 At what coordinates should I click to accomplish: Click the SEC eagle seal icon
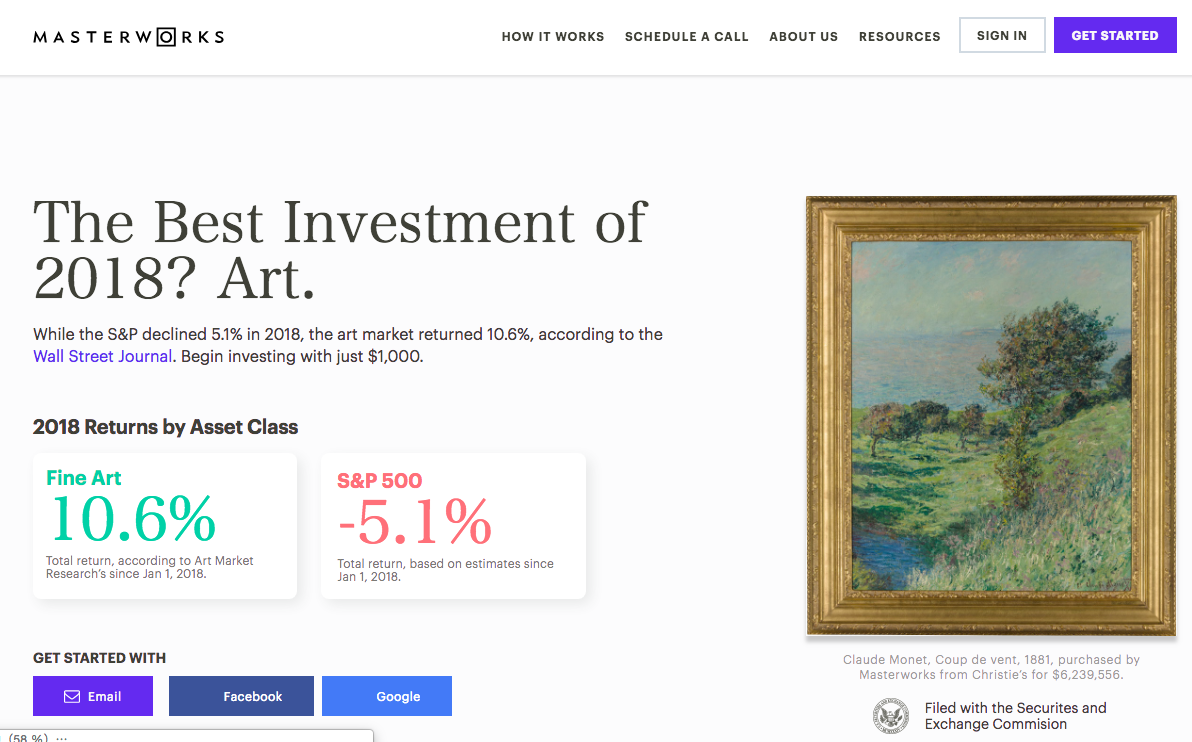(889, 716)
